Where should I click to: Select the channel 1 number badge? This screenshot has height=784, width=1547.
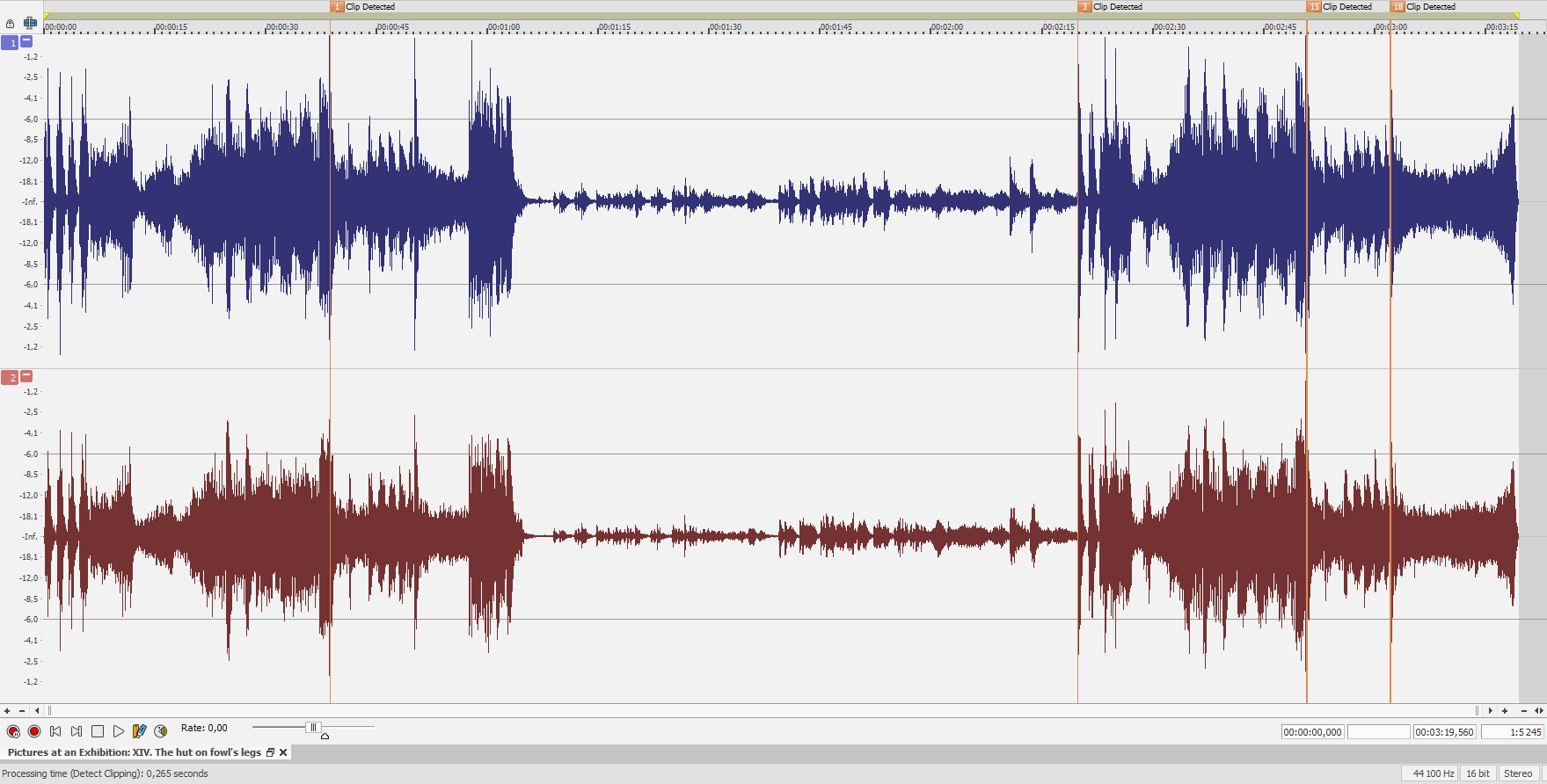[x=11, y=42]
